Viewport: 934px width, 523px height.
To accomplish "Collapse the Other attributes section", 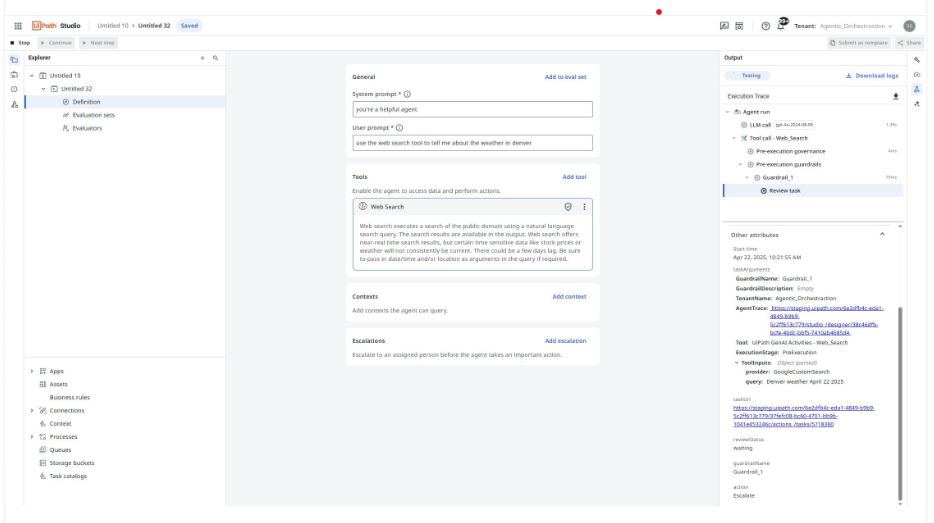I will (x=881, y=234).
